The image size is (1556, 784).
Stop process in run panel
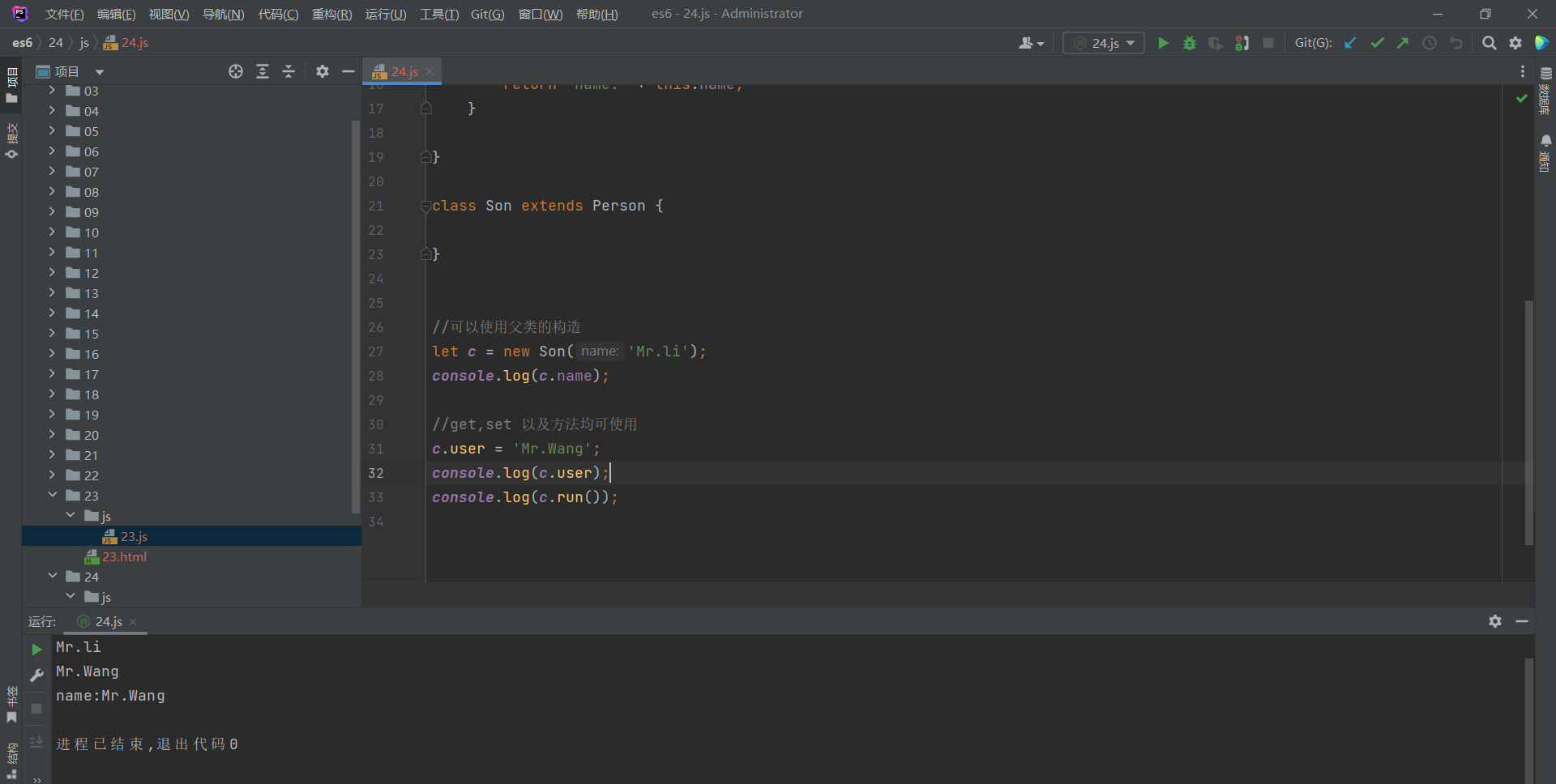36,709
